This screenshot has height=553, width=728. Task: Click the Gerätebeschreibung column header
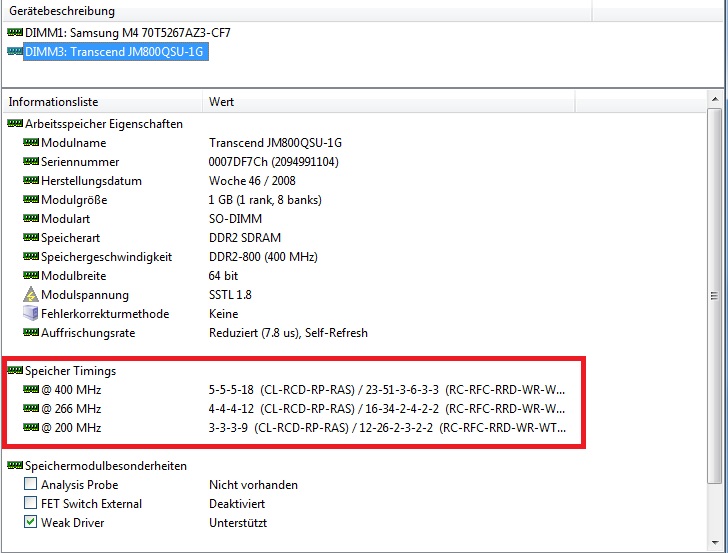click(x=297, y=11)
